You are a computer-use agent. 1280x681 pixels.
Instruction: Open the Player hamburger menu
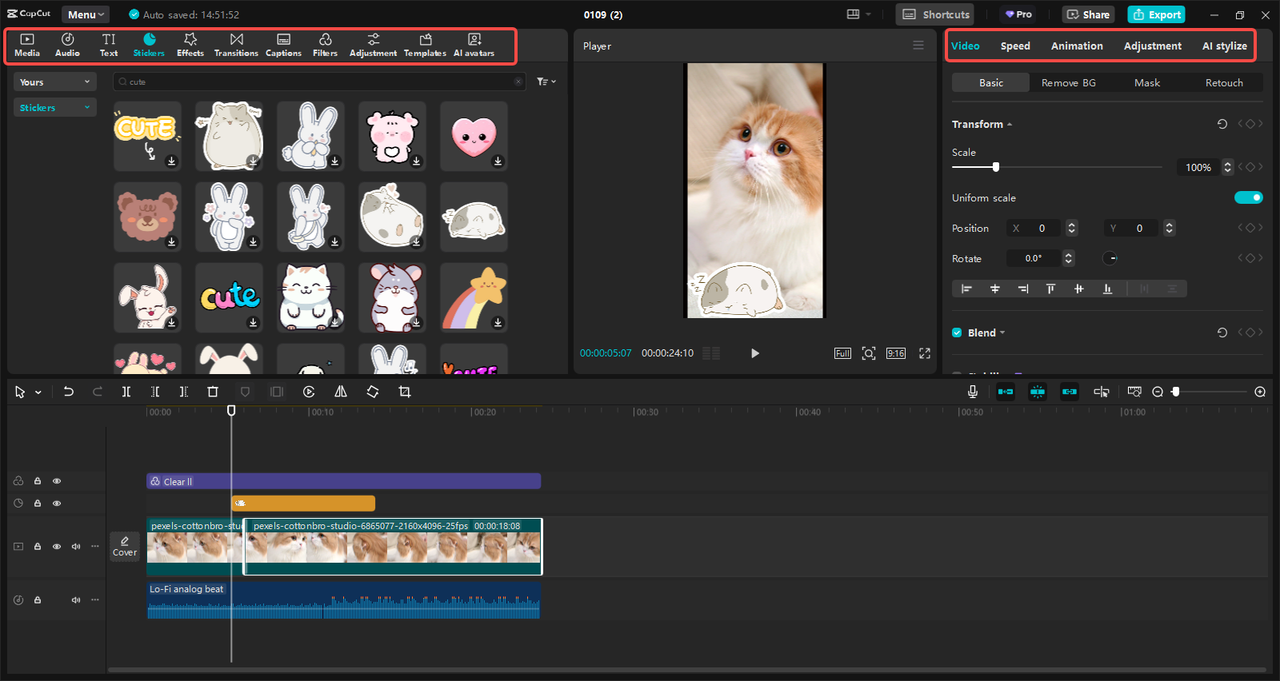(918, 45)
